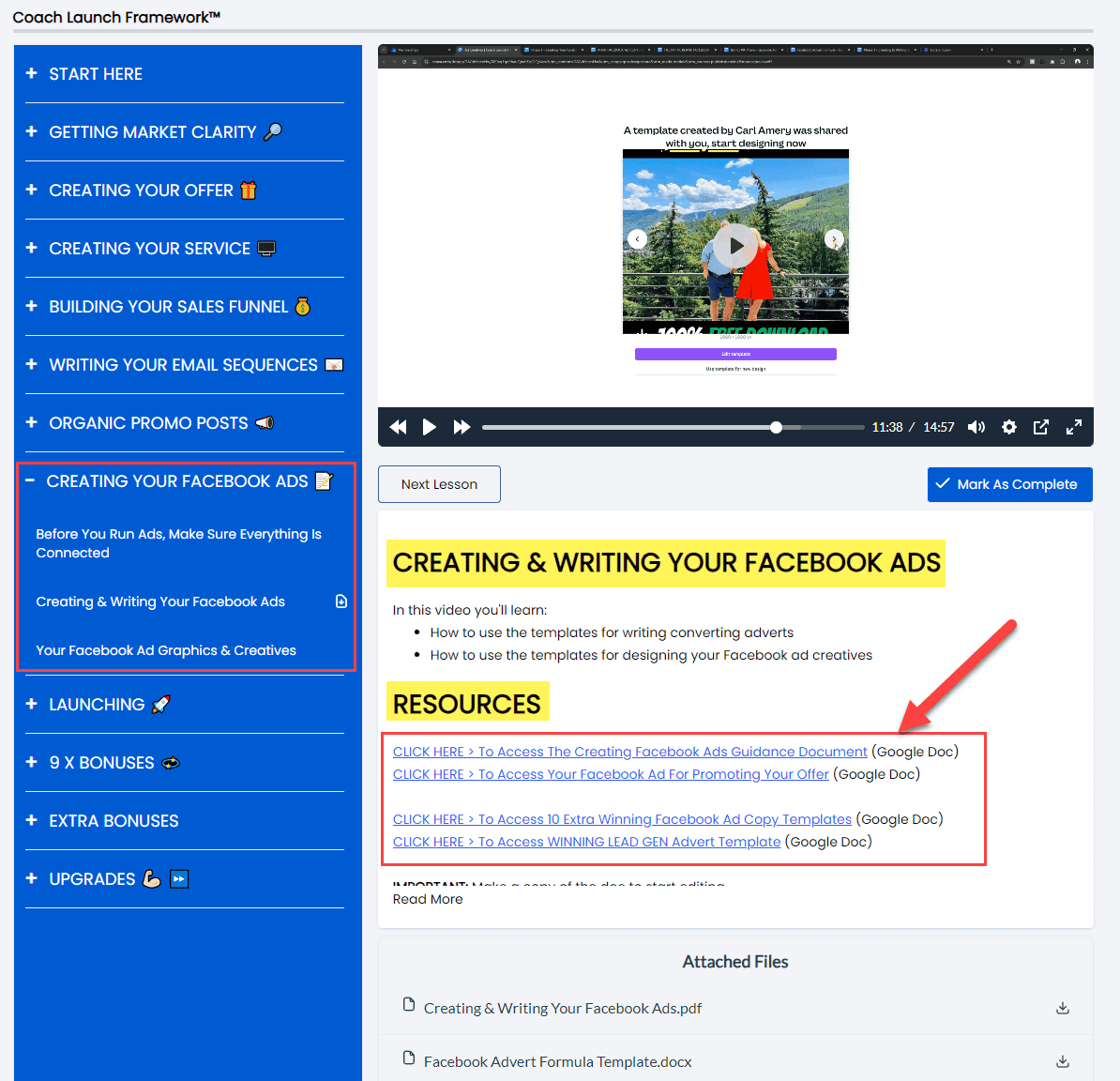Play the lesson video
The height and width of the screenshot is (1081, 1120).
[x=429, y=427]
